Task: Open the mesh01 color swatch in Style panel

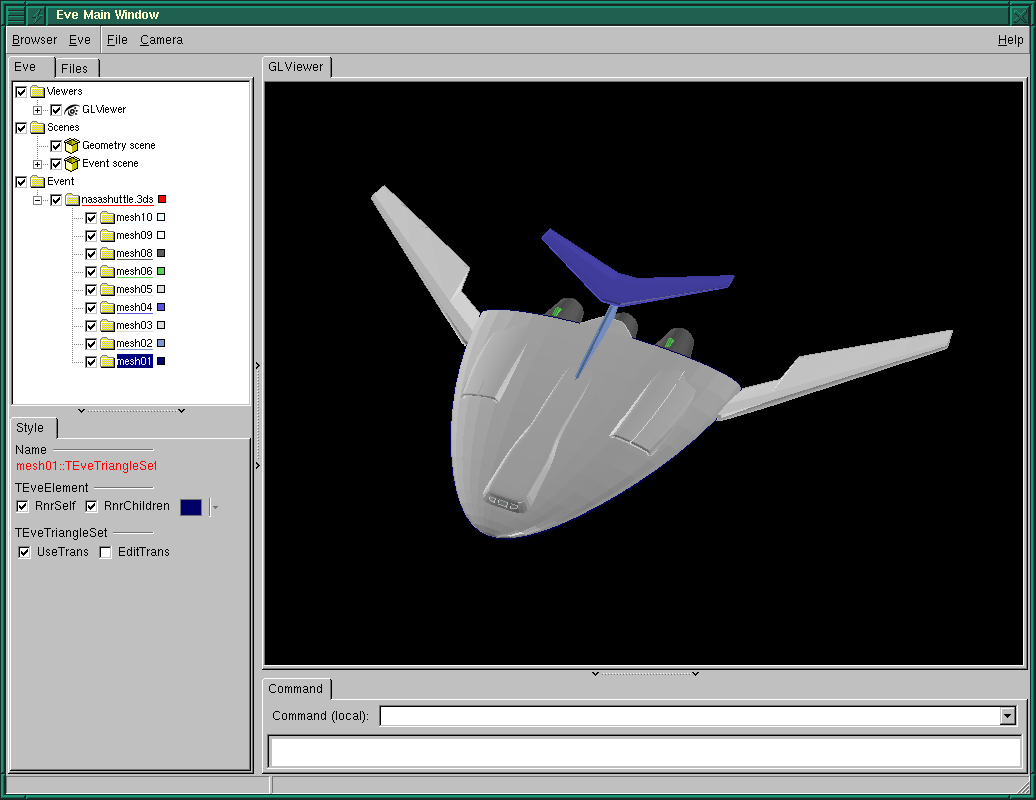Action: pos(190,507)
